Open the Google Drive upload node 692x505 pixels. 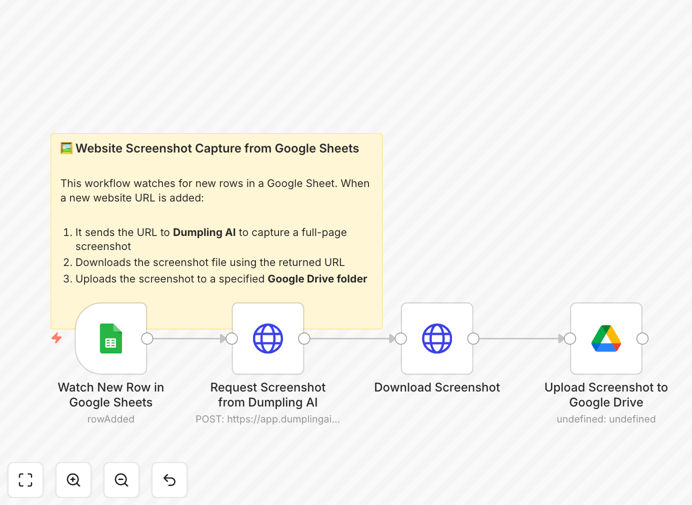click(x=606, y=339)
